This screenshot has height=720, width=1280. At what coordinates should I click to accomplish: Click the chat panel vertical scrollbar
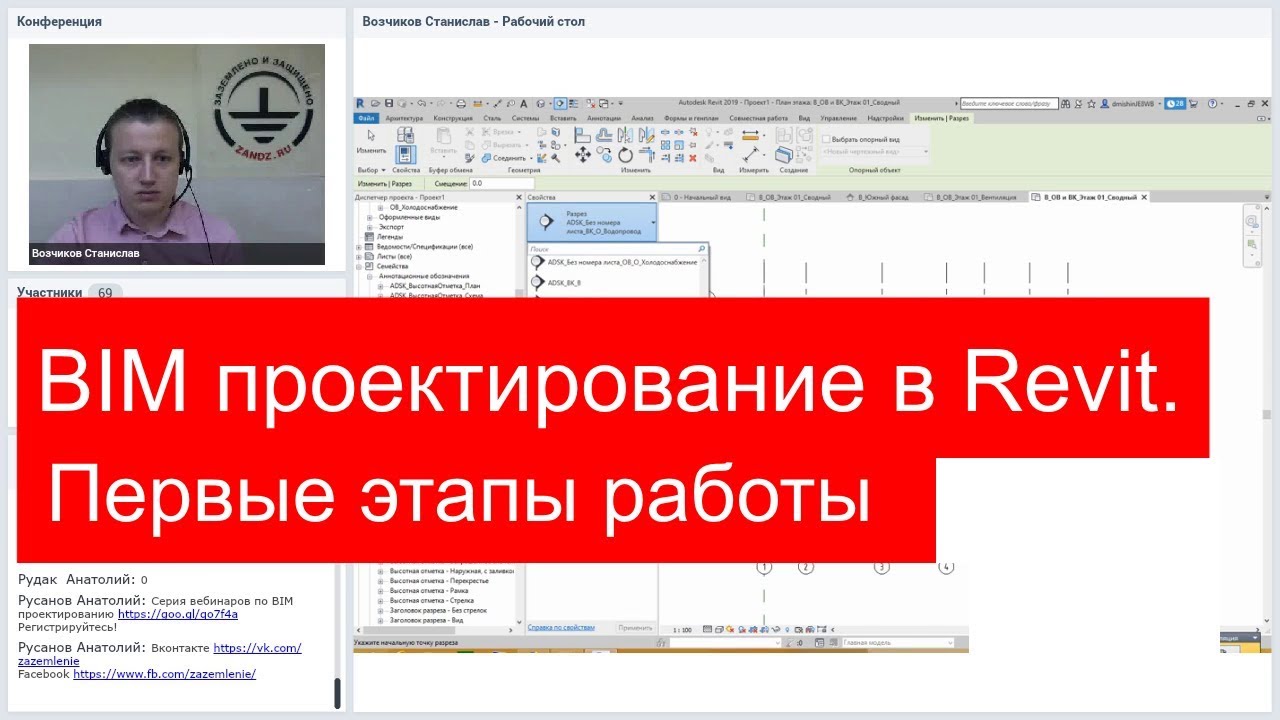pyautogui.click(x=337, y=693)
